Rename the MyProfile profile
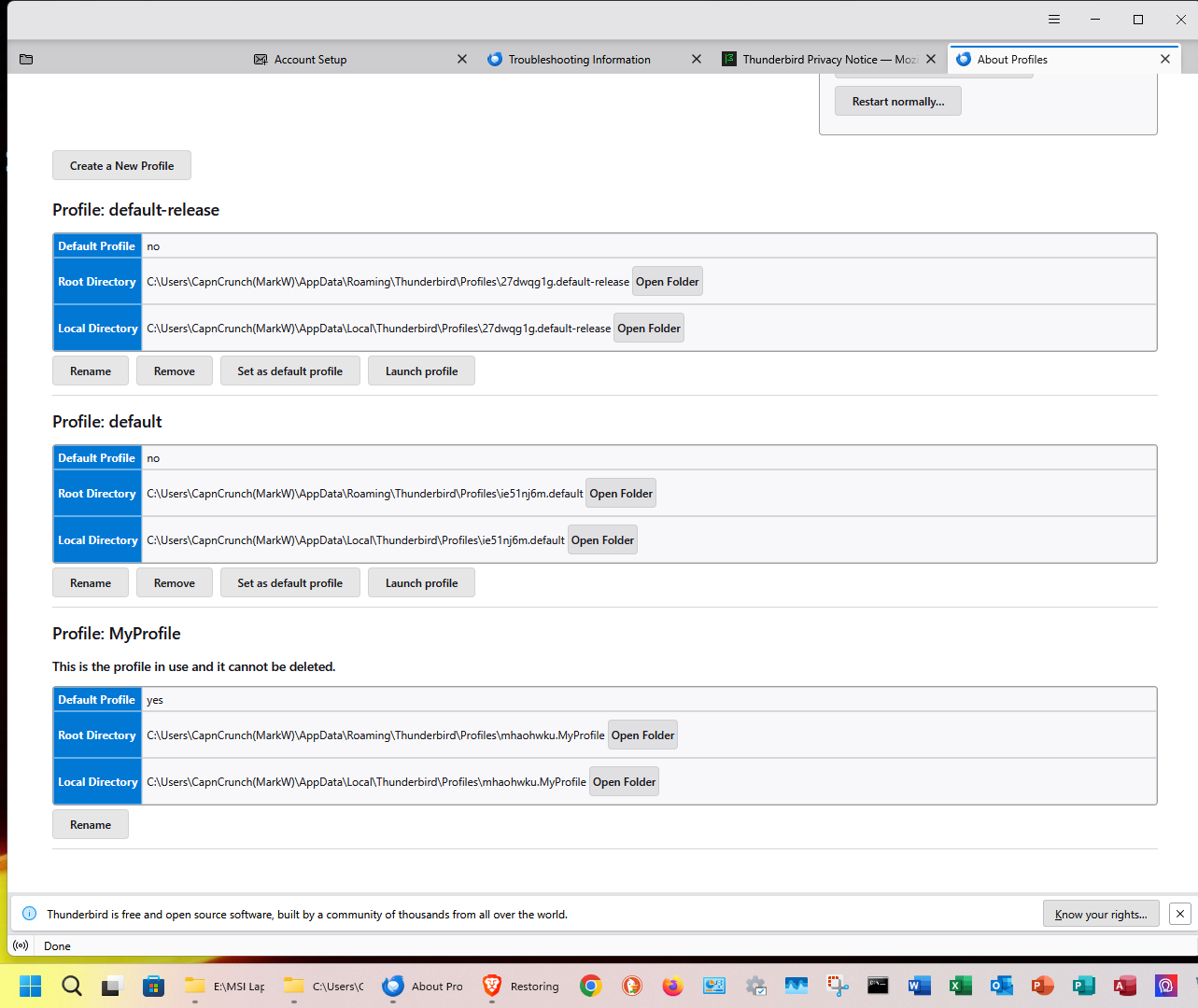Screen dimensions: 1198x1008 point(91,824)
